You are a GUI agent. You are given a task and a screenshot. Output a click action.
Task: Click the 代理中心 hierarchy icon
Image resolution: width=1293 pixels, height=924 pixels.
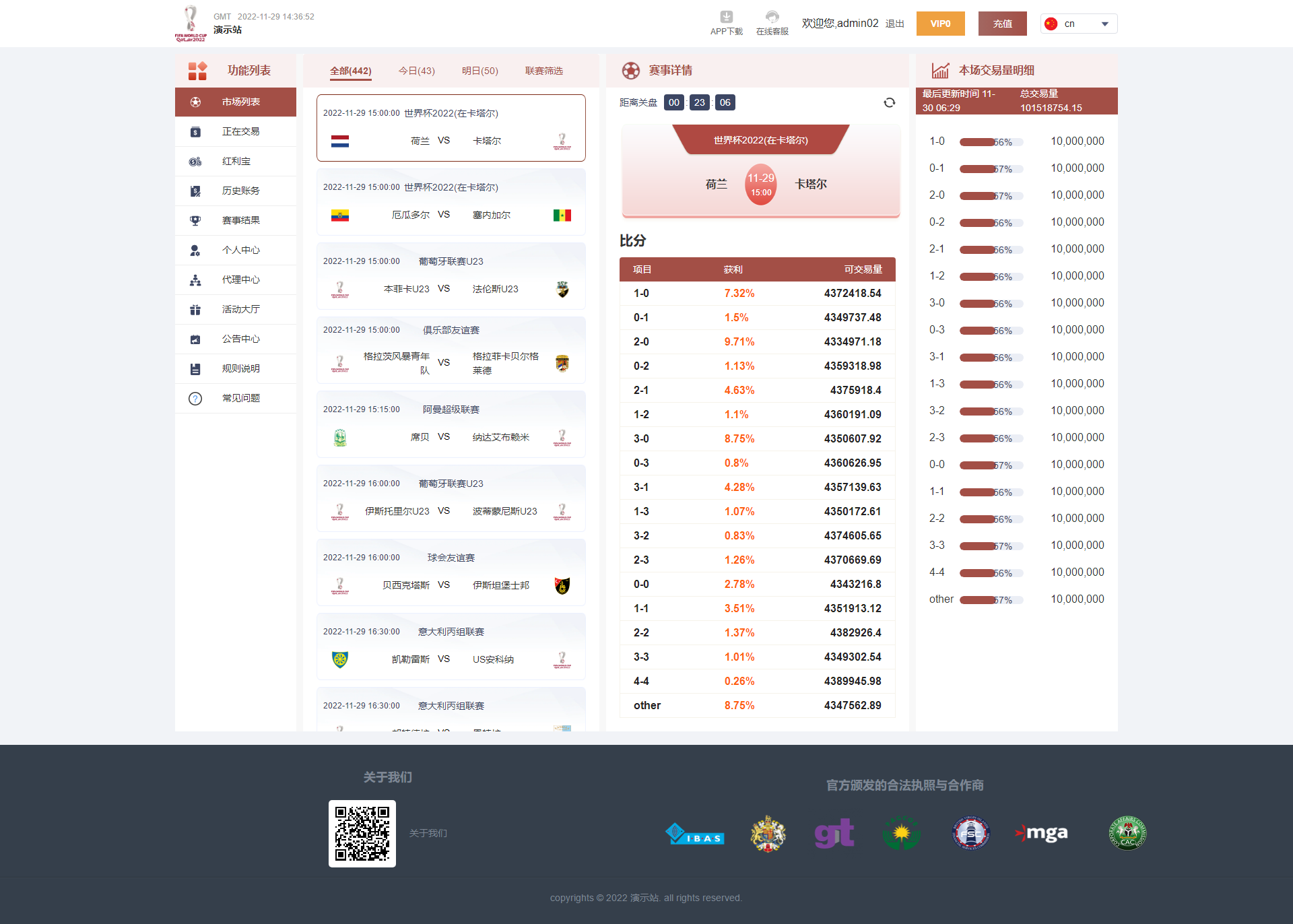coord(195,280)
